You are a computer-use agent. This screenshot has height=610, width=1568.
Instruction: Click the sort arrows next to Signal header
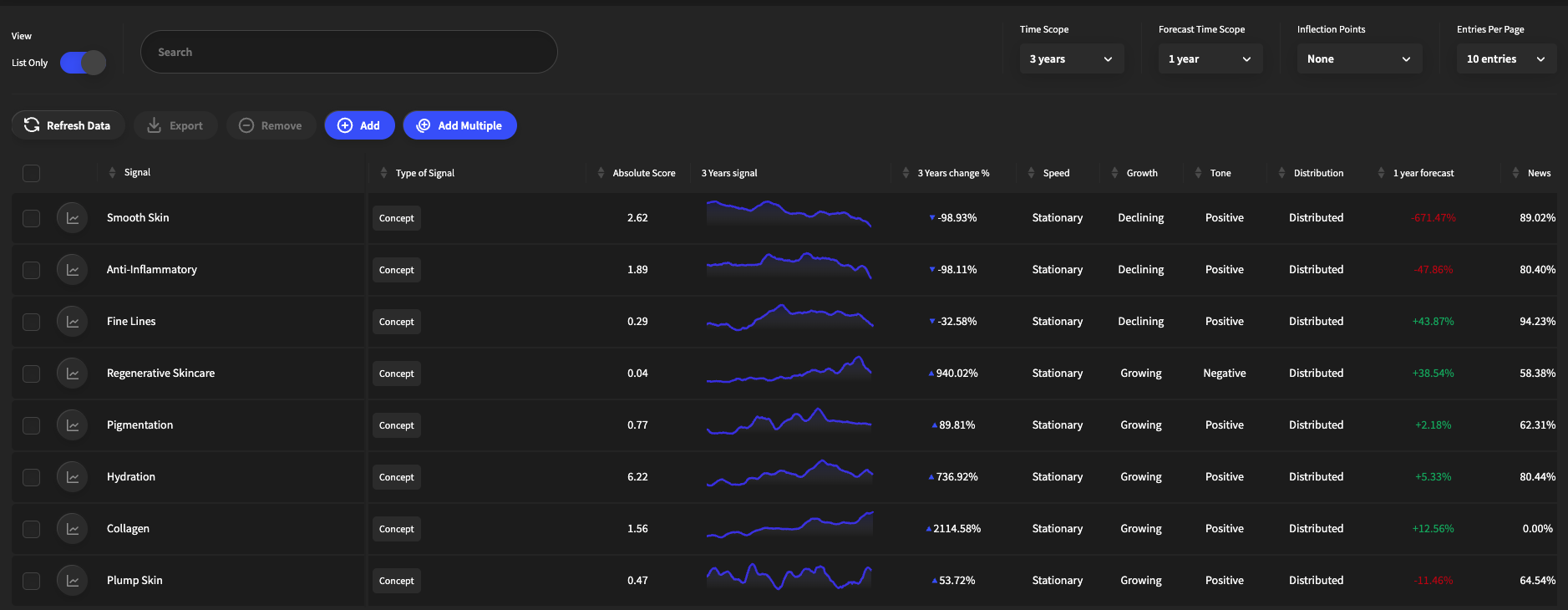pyautogui.click(x=113, y=173)
